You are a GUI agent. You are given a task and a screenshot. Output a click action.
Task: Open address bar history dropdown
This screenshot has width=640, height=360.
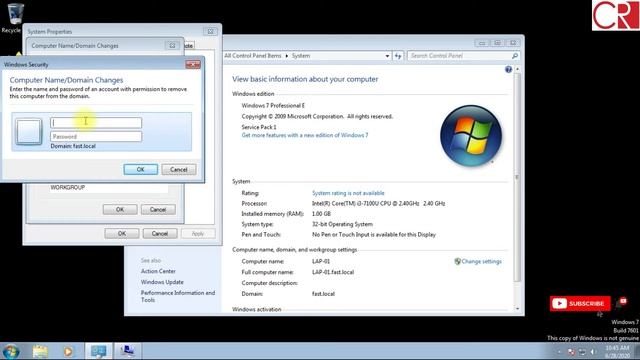(387, 56)
